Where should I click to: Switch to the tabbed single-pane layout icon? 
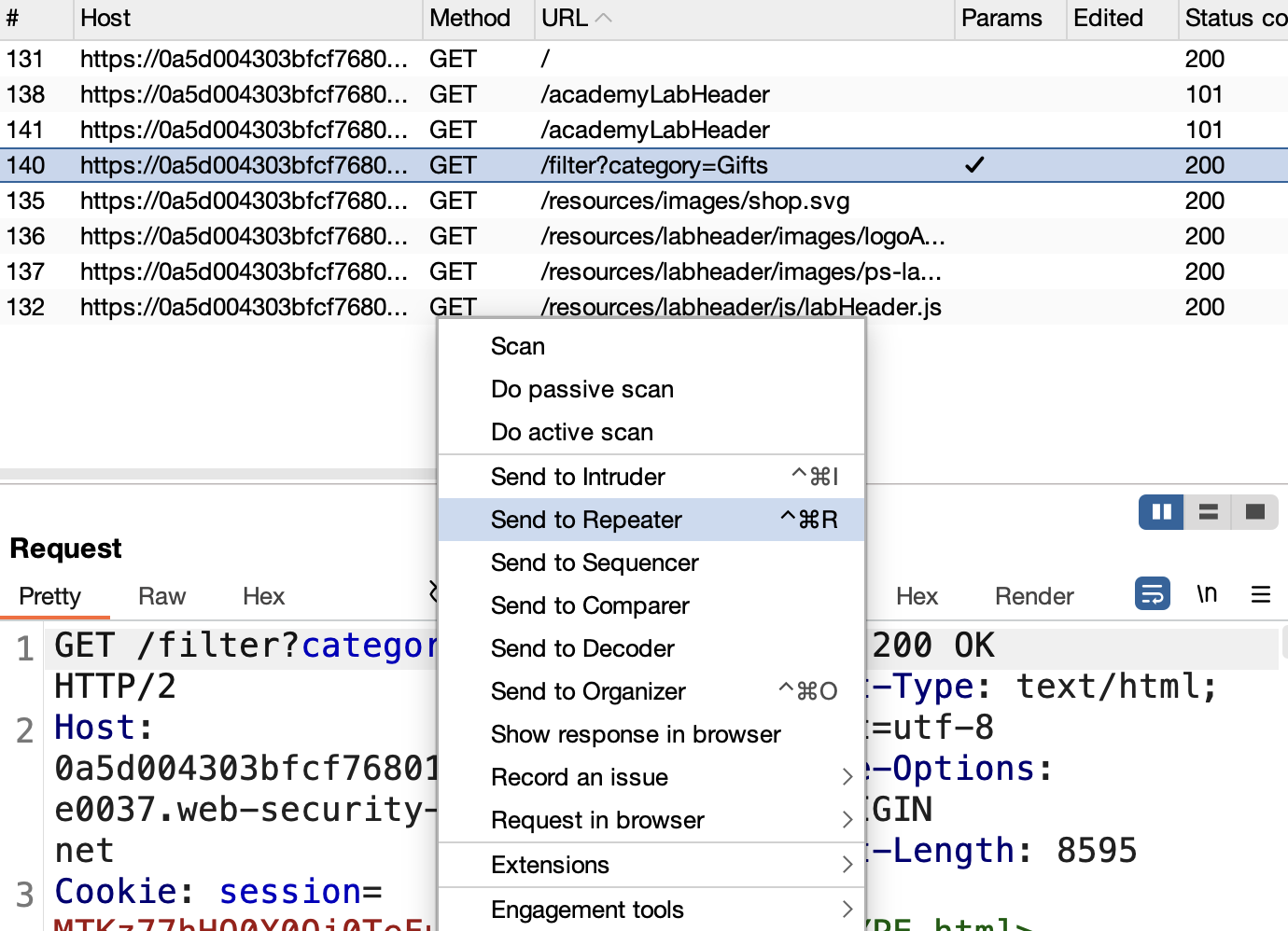point(1255,512)
